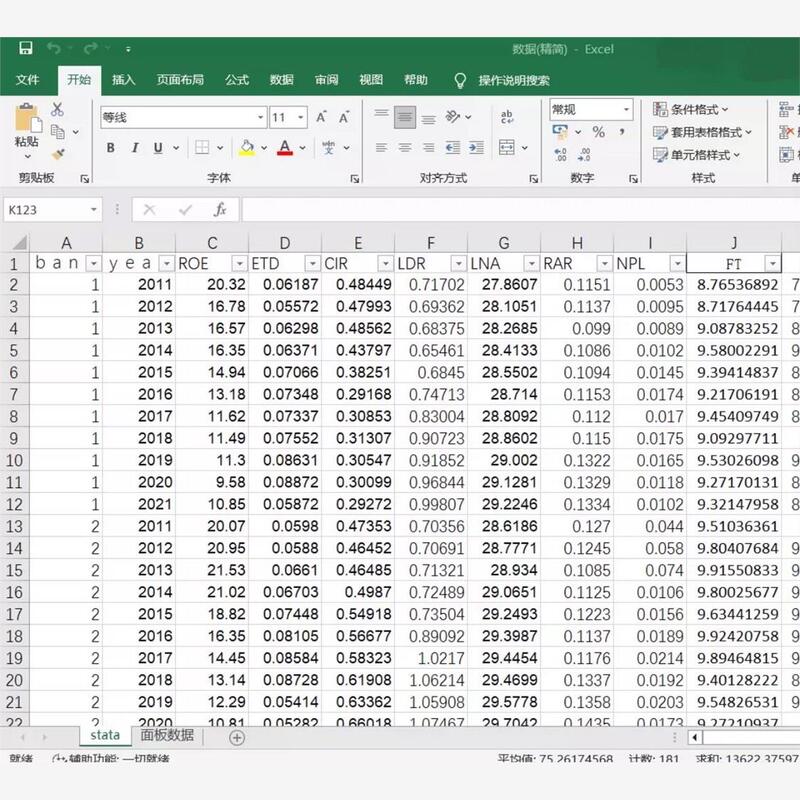
Task: Apply the yellow fill color bucket
Action: [x=247, y=147]
